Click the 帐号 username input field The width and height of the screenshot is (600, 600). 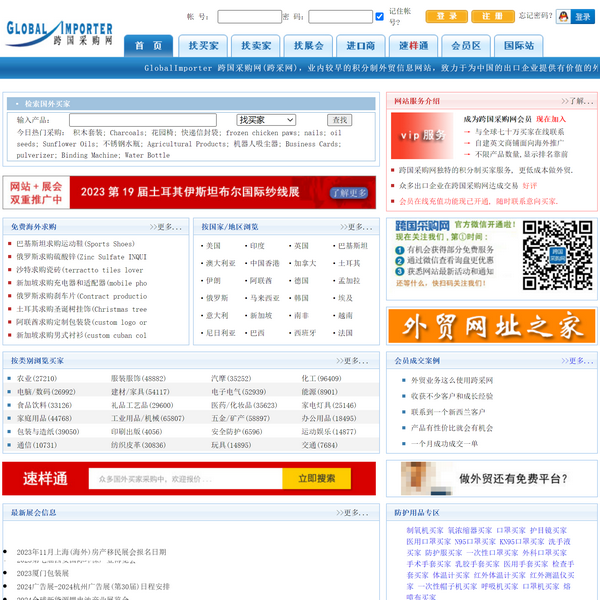point(249,17)
